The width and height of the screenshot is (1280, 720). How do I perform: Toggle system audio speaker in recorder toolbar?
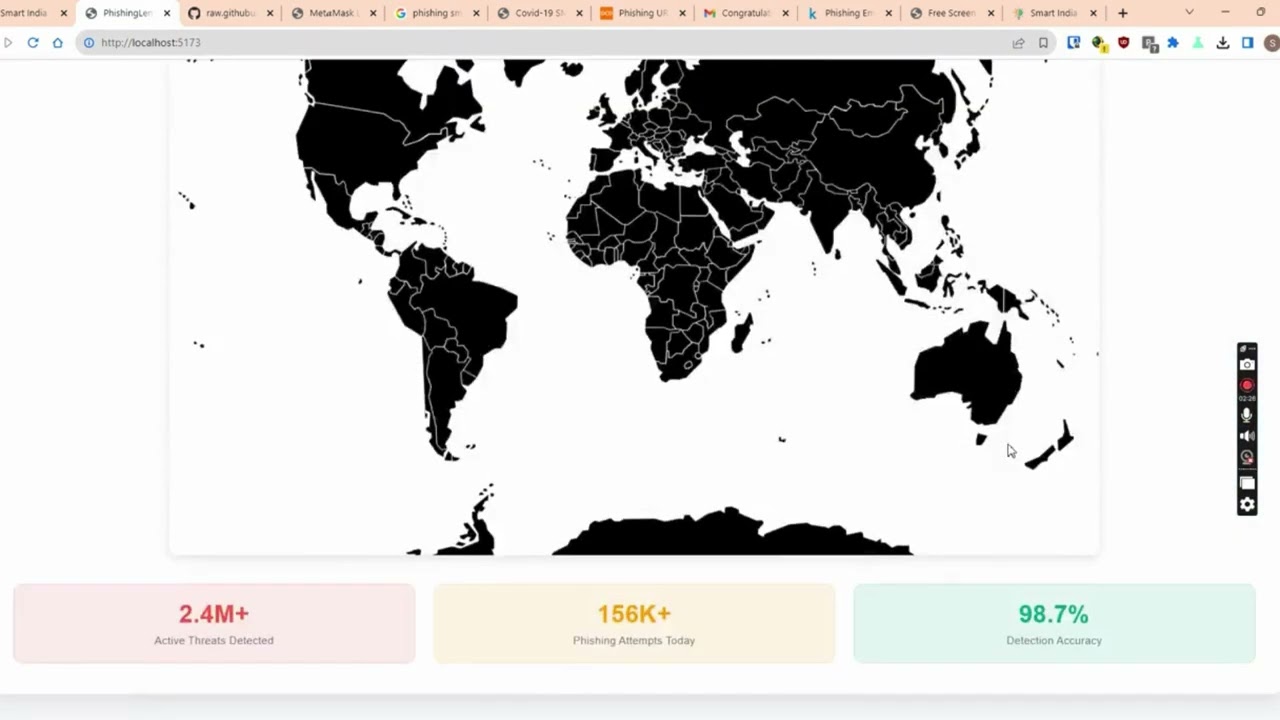click(x=1247, y=436)
